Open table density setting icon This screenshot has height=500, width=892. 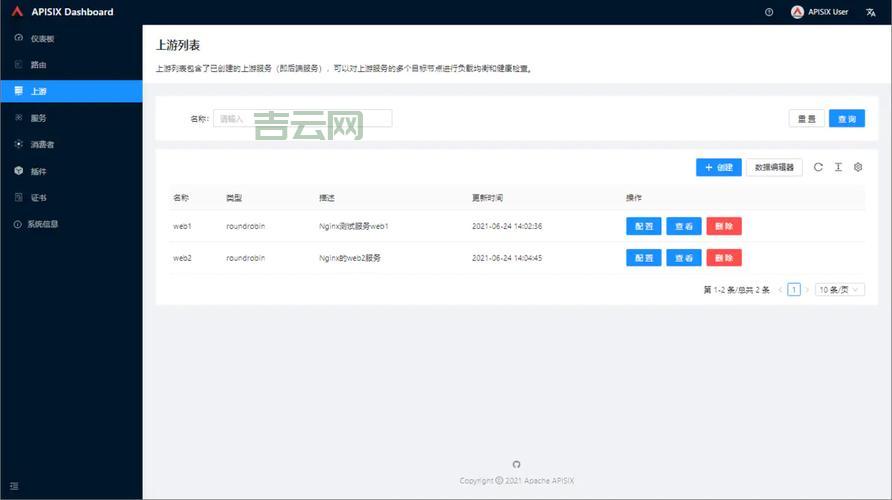pyautogui.click(x=838, y=167)
